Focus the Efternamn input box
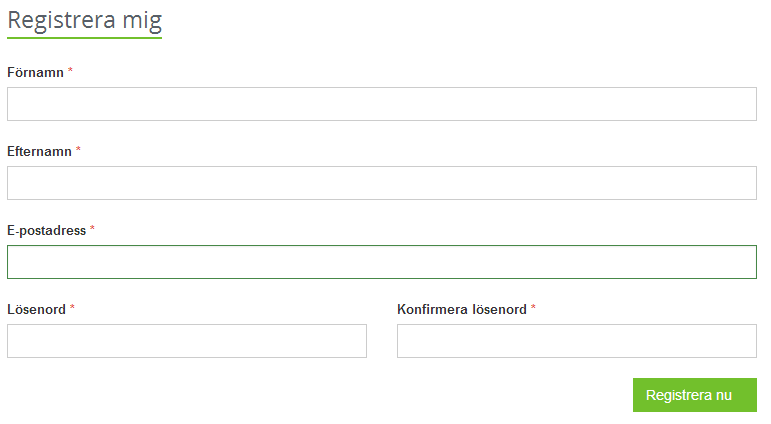 coord(381,183)
